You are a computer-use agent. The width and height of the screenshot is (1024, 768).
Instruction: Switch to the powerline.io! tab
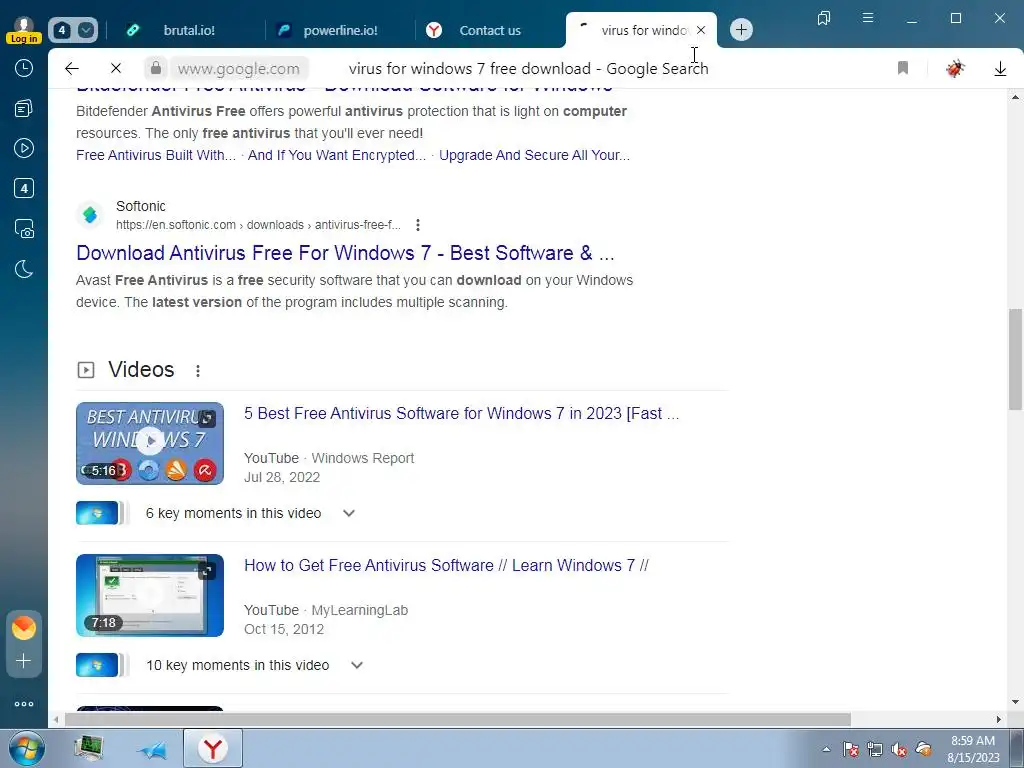click(x=339, y=30)
